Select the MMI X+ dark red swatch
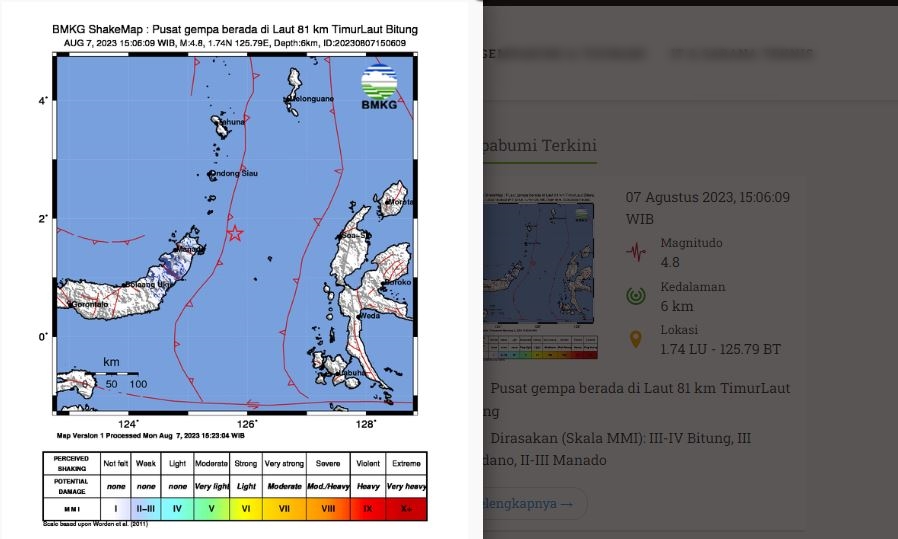 [x=406, y=509]
